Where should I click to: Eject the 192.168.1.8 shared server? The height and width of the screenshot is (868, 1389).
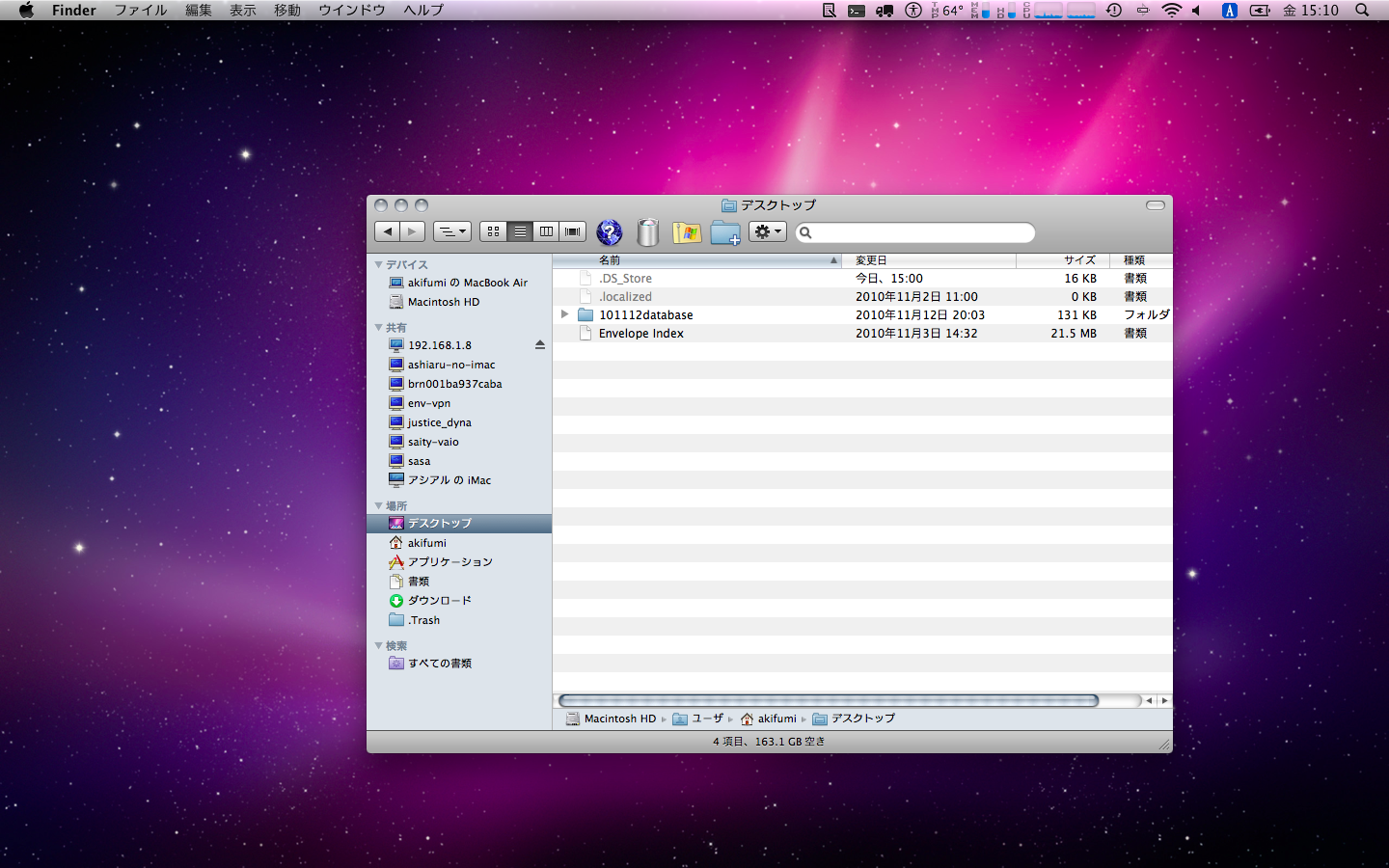click(539, 345)
